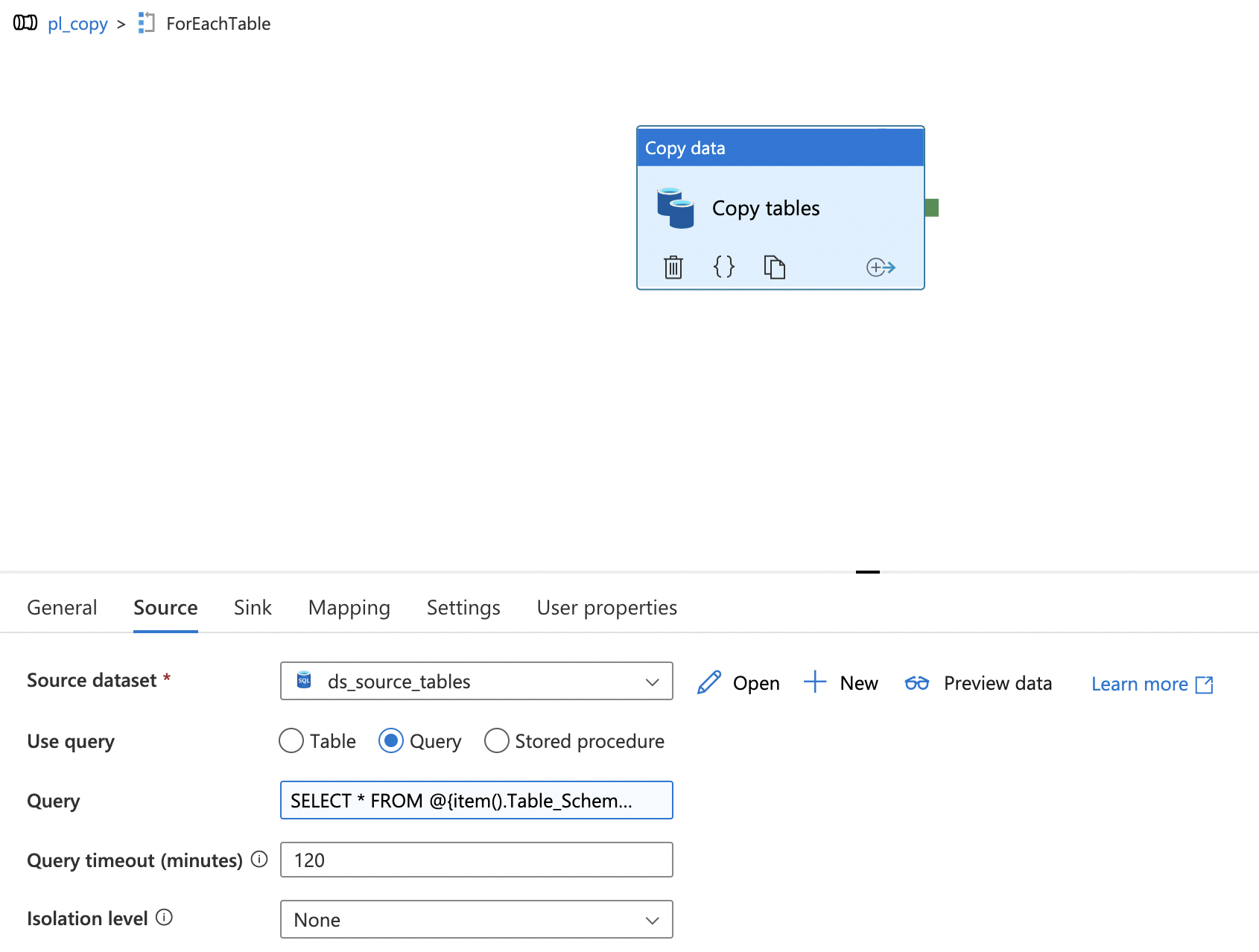Clone the Copy tables activity

click(774, 267)
